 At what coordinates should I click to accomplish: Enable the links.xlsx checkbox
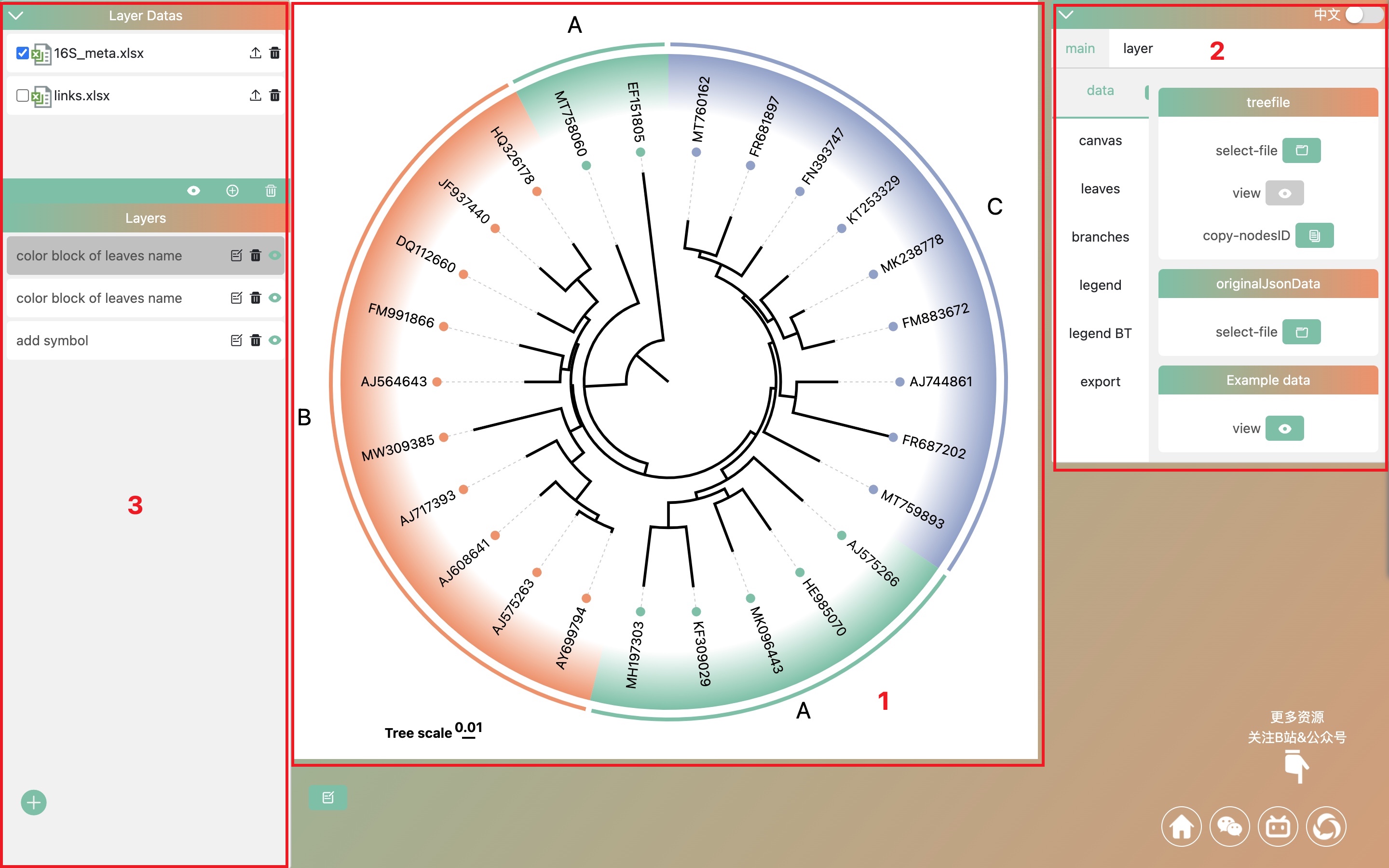pyautogui.click(x=22, y=95)
